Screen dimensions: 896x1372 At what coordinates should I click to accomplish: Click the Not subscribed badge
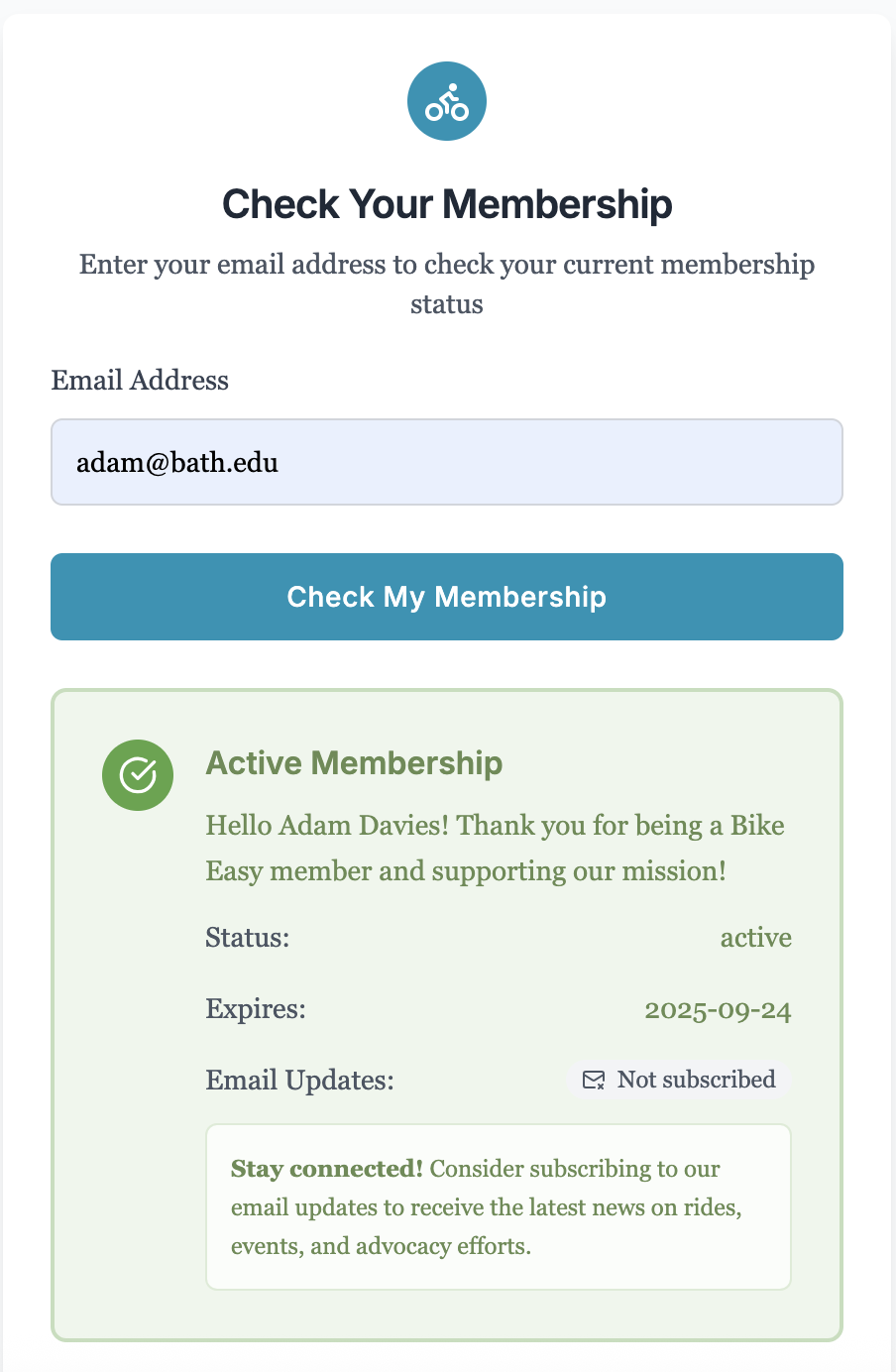coord(679,1080)
